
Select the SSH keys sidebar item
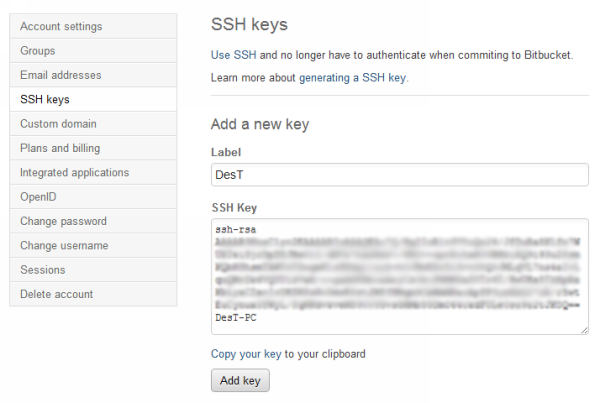click(x=45, y=99)
